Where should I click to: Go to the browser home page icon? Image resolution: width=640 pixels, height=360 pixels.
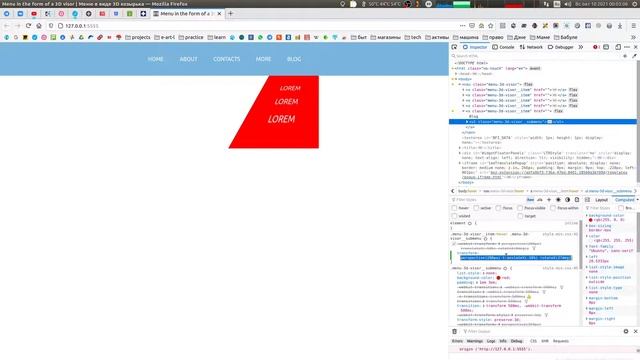[39, 26]
